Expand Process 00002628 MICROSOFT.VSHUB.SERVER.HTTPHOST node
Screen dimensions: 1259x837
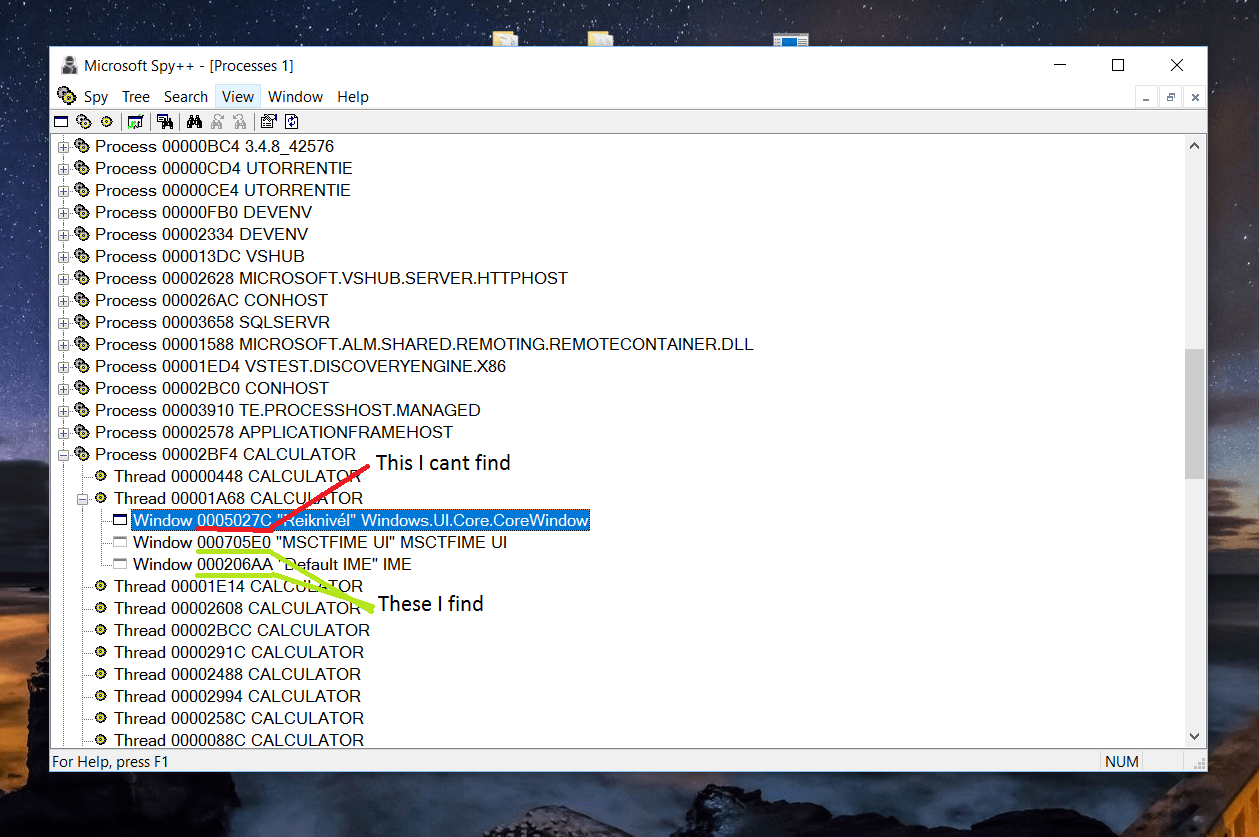pos(64,278)
